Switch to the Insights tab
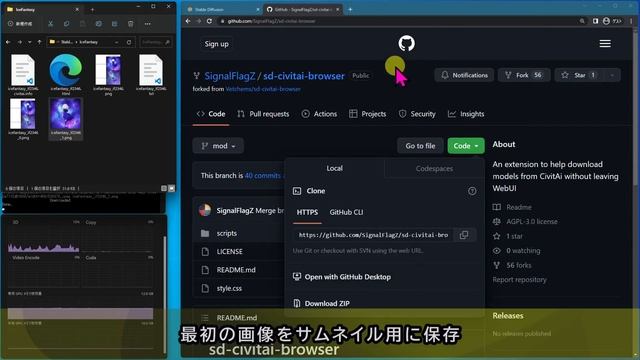This screenshot has height=360, width=640. click(x=466, y=114)
